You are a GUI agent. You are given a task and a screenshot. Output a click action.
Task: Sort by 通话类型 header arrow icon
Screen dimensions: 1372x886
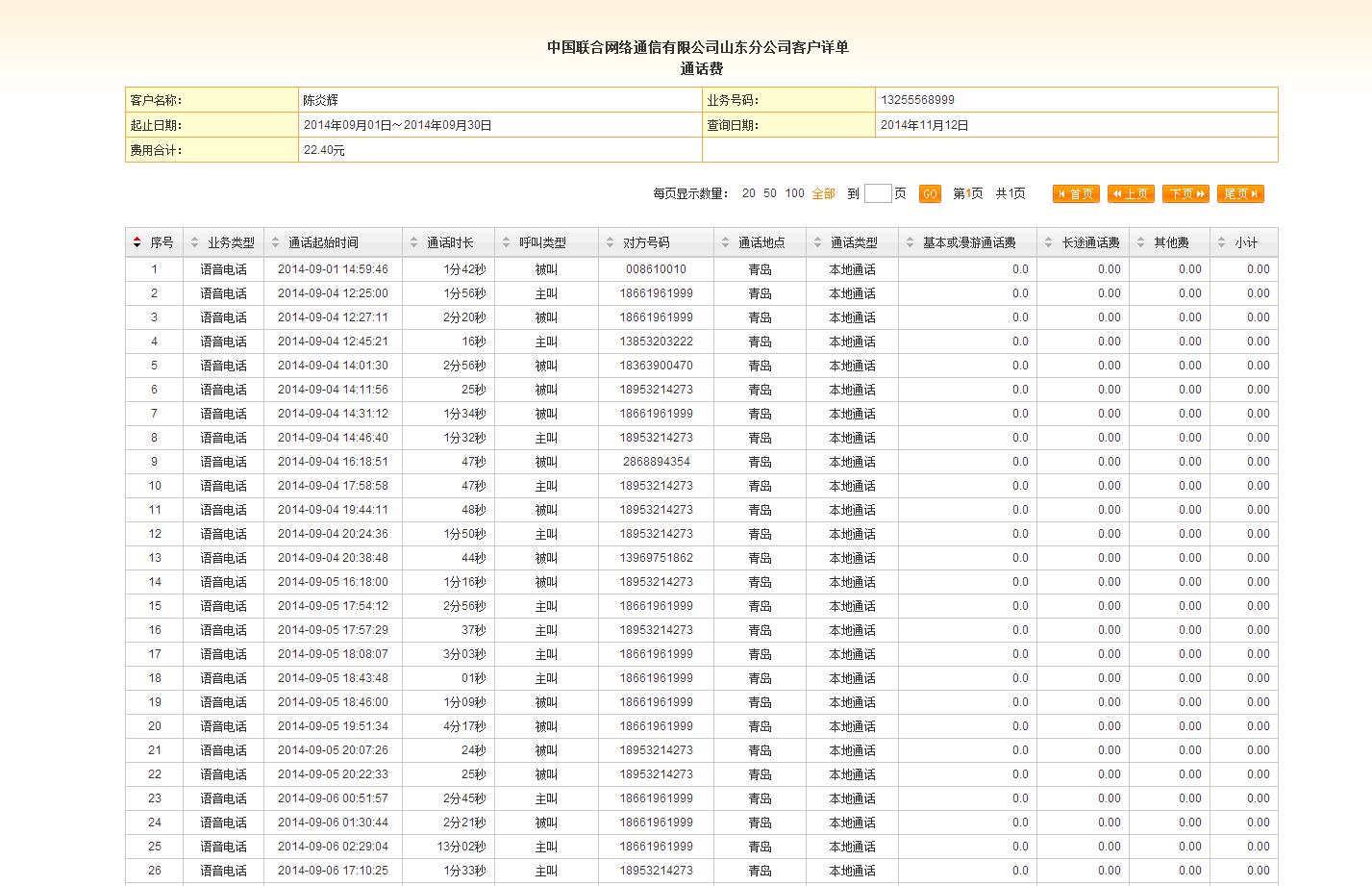[818, 243]
